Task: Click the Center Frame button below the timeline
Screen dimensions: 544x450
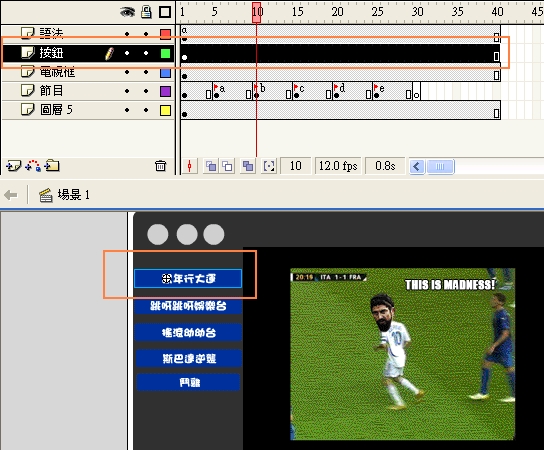Action: (189, 166)
